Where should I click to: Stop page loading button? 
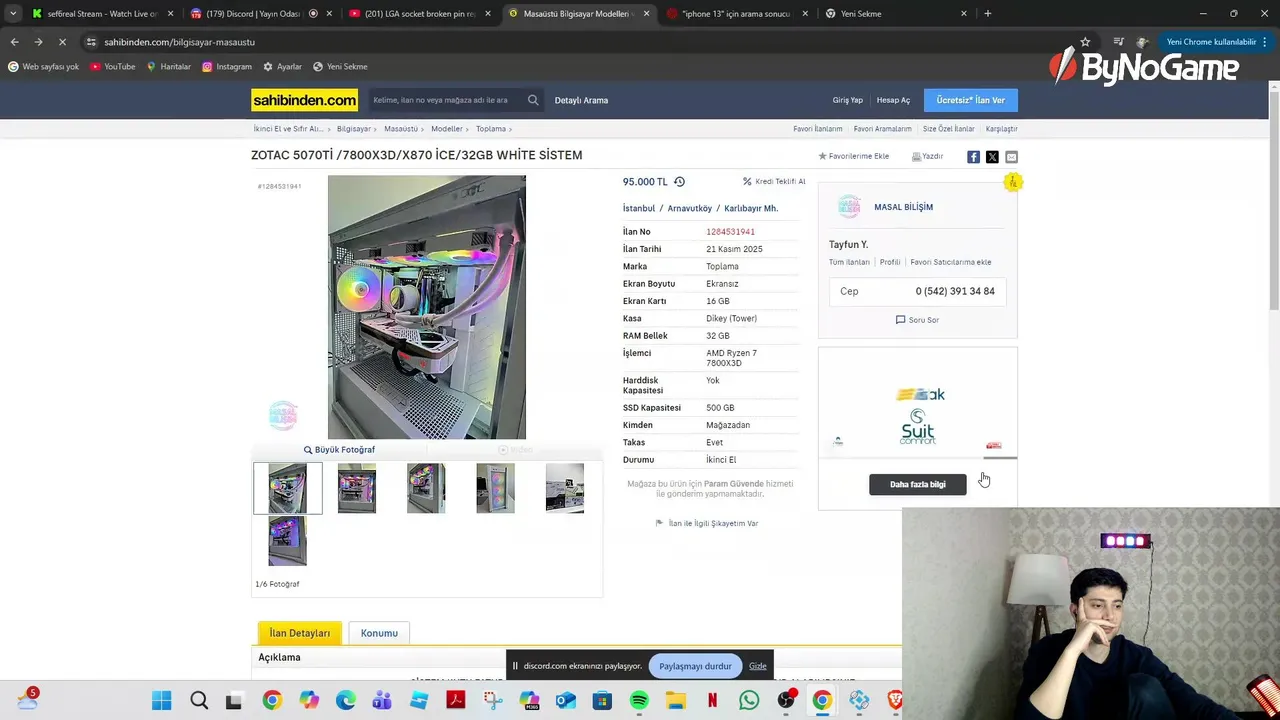[62, 42]
